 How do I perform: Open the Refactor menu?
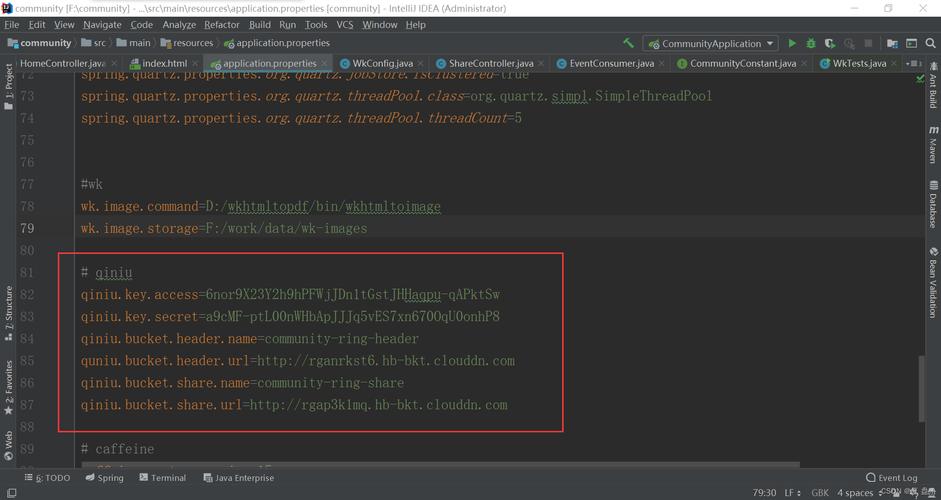point(221,24)
